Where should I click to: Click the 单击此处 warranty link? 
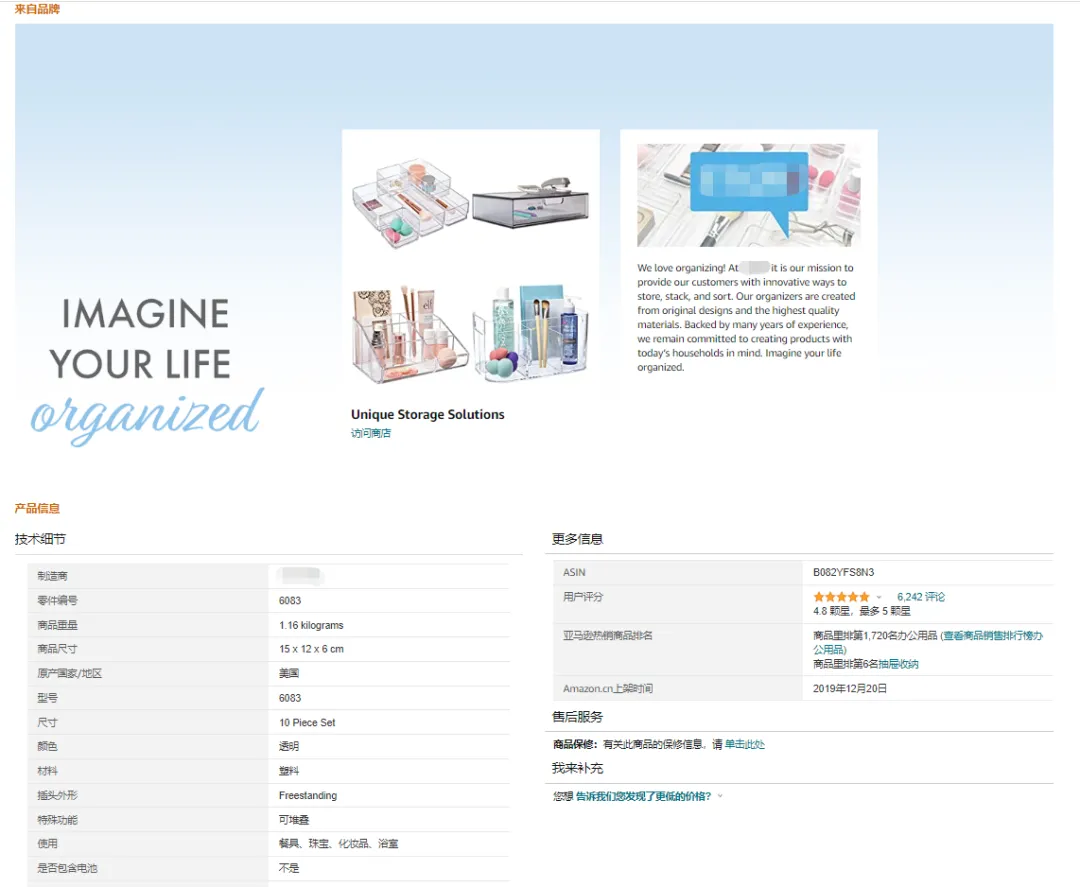745,744
